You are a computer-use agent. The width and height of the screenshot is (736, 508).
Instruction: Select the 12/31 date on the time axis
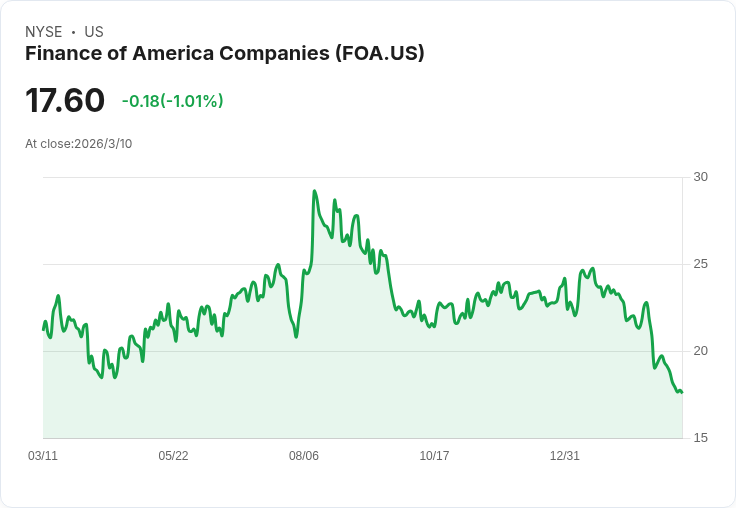(x=565, y=456)
